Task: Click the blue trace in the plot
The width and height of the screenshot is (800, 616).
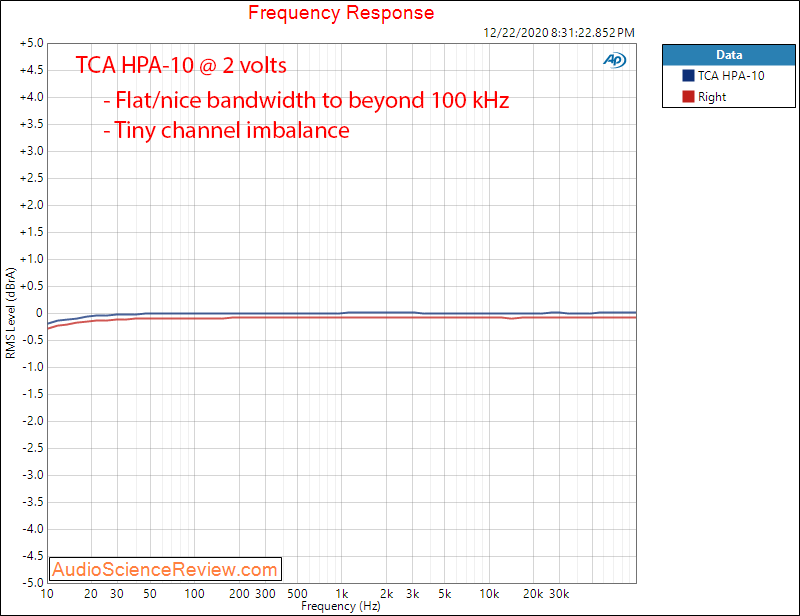Action: (x=342, y=313)
